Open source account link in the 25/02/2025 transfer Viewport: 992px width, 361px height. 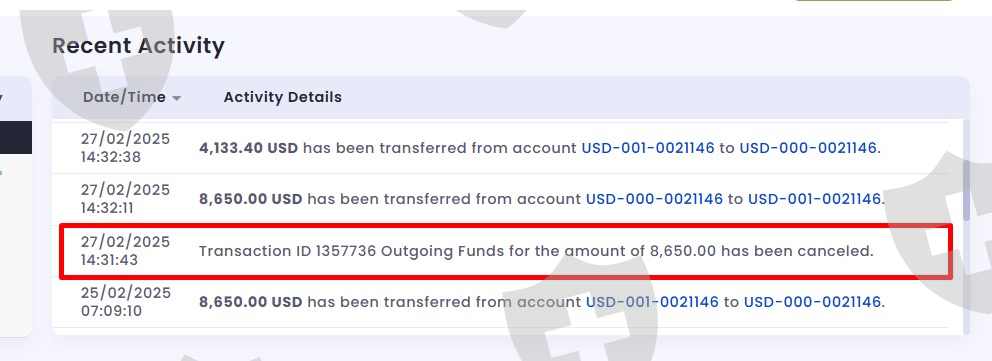point(652,302)
